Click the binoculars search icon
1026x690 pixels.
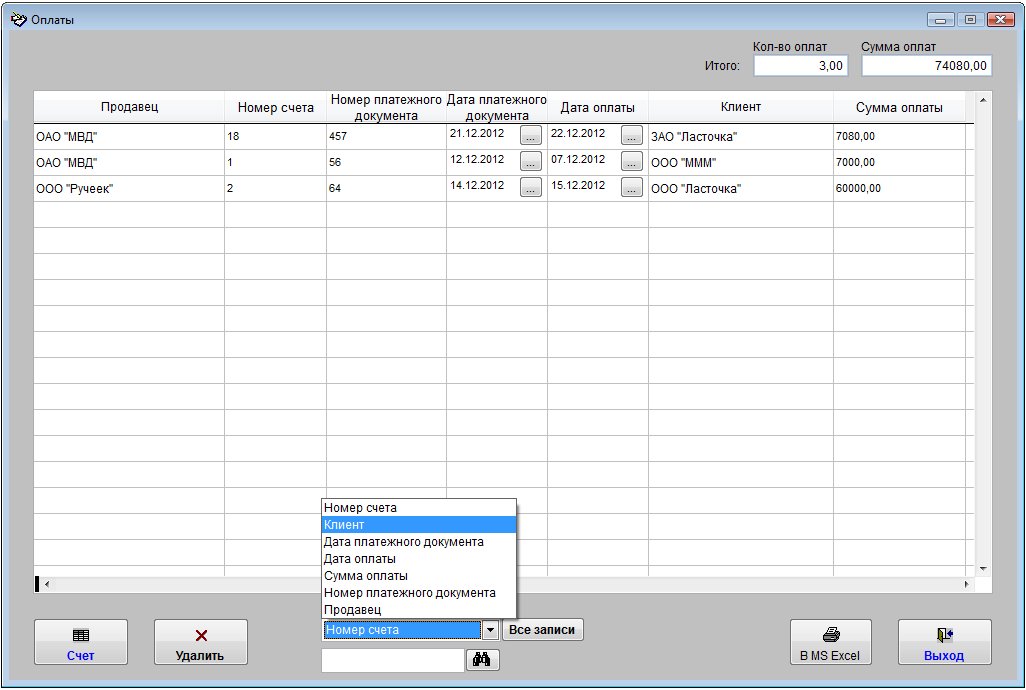[483, 659]
